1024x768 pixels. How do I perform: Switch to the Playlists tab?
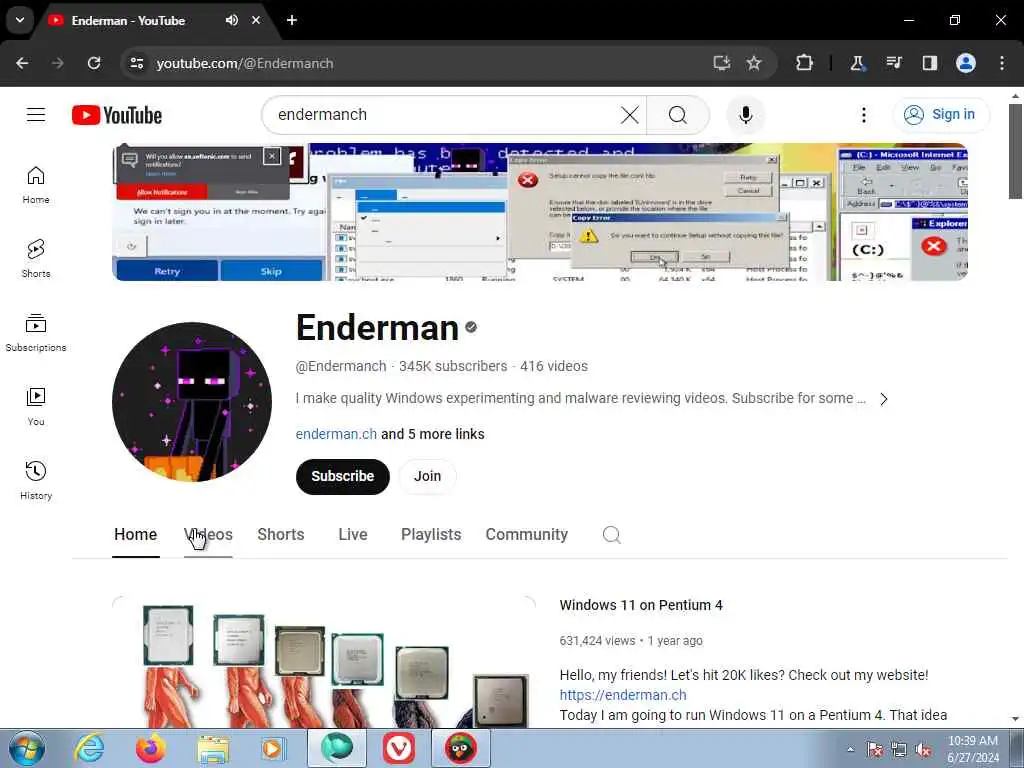[x=431, y=535]
